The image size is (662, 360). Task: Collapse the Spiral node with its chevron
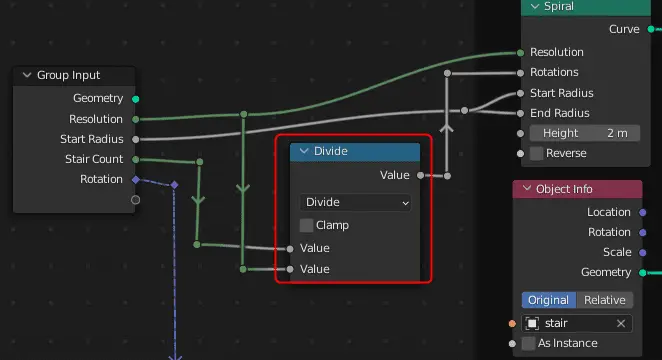(535, 6)
